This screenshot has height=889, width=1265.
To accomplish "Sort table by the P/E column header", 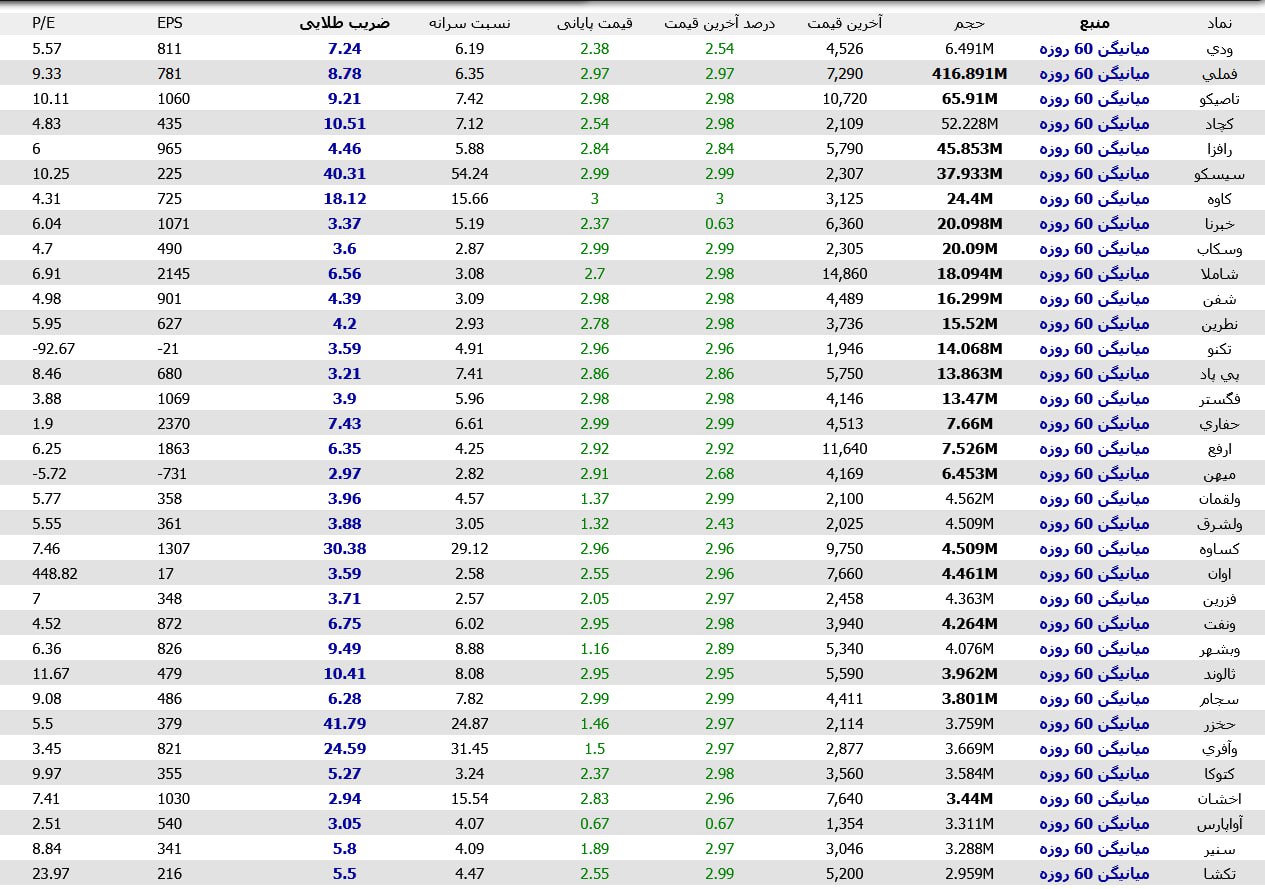I will (x=44, y=22).
